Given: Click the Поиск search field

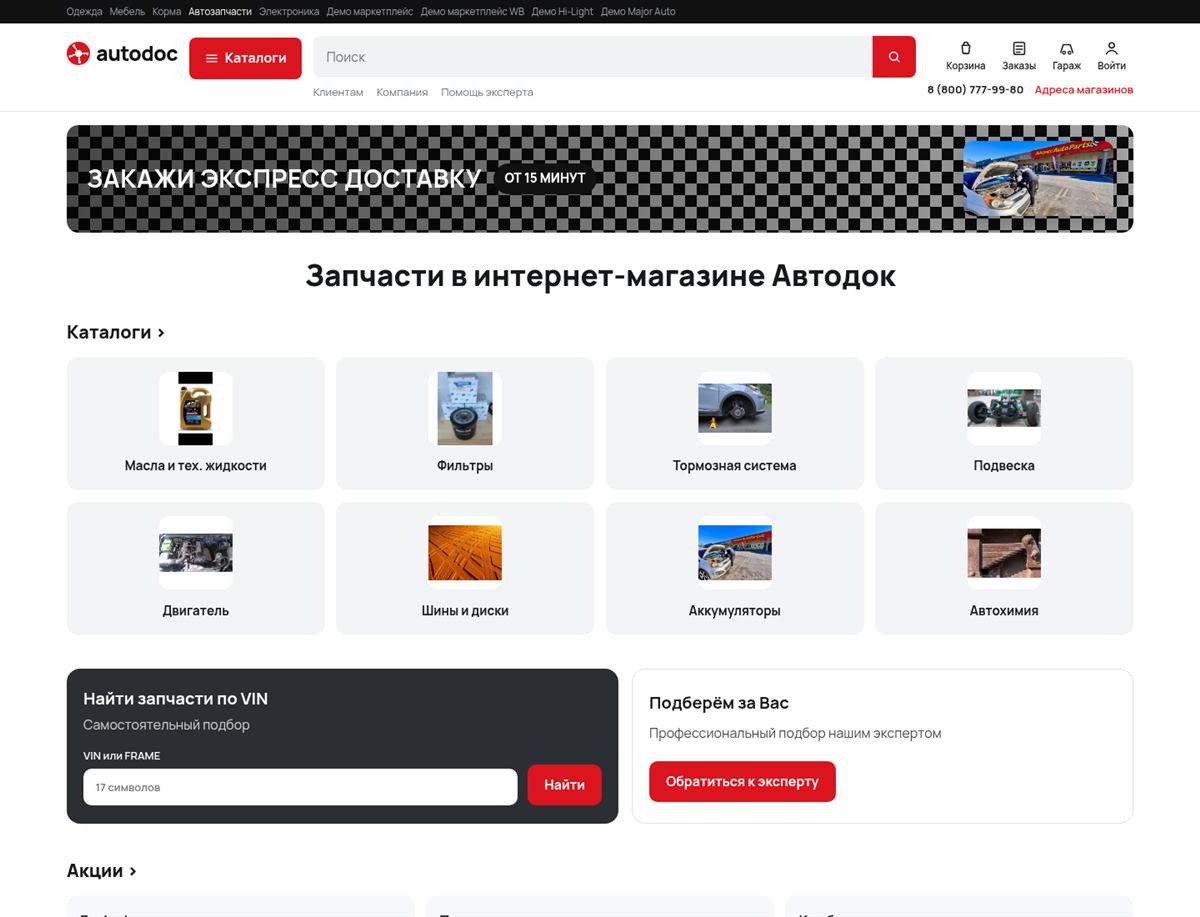Looking at the screenshot, I should pyautogui.click(x=593, y=57).
